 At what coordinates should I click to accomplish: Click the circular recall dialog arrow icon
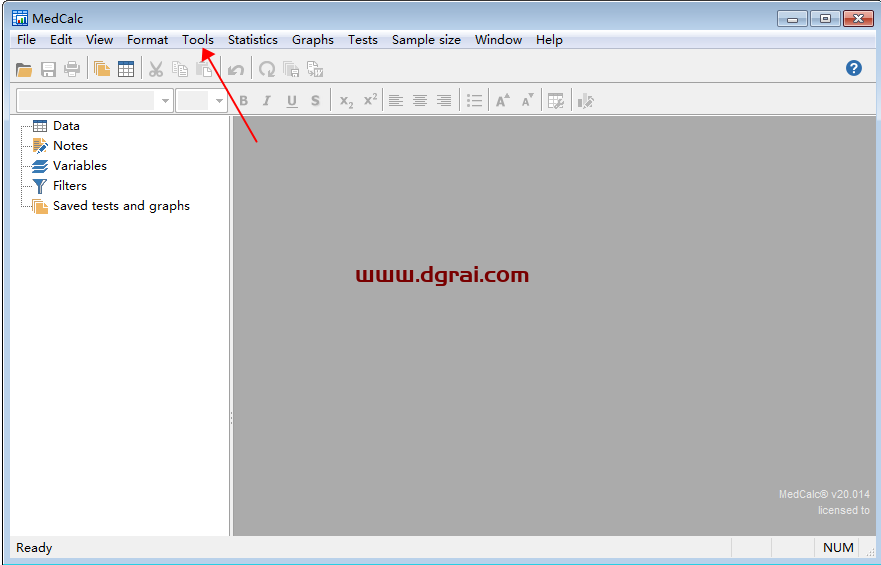pyautogui.click(x=267, y=69)
